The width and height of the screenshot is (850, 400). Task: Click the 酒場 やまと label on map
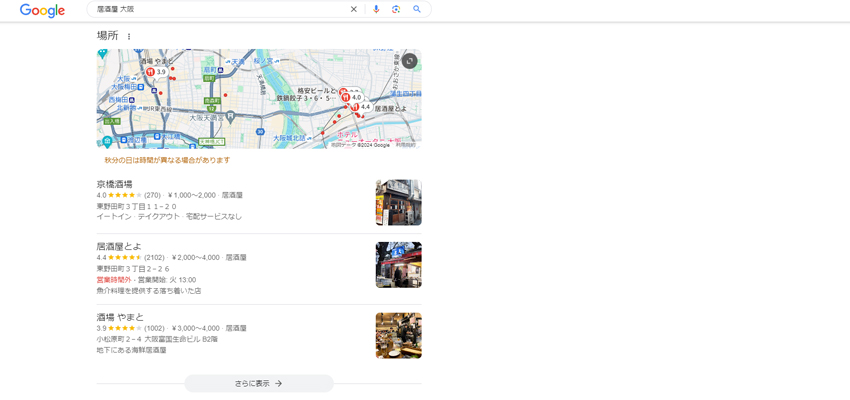pos(158,61)
